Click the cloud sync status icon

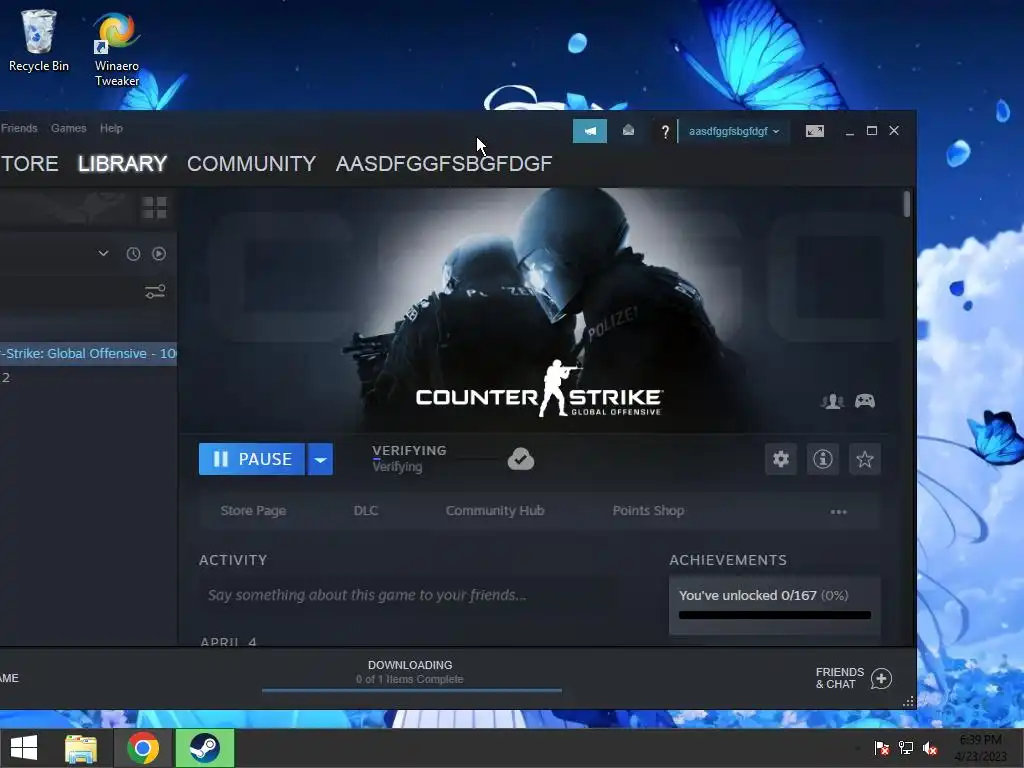coord(520,460)
